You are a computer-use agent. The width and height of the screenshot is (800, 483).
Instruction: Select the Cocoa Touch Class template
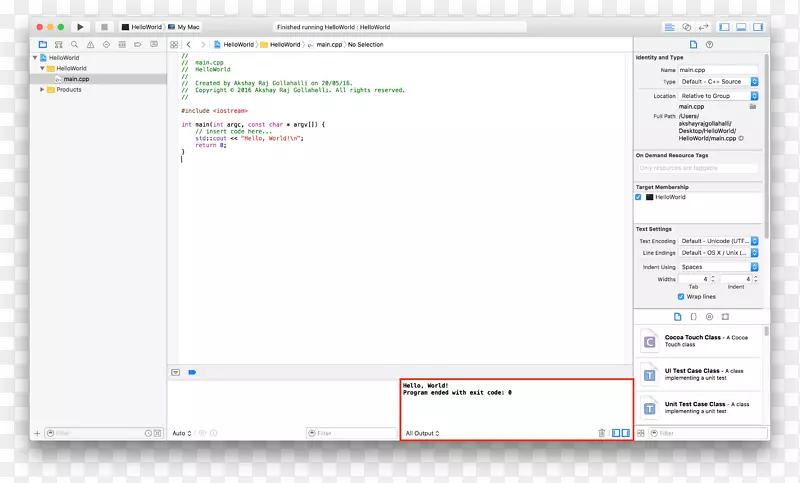point(698,340)
